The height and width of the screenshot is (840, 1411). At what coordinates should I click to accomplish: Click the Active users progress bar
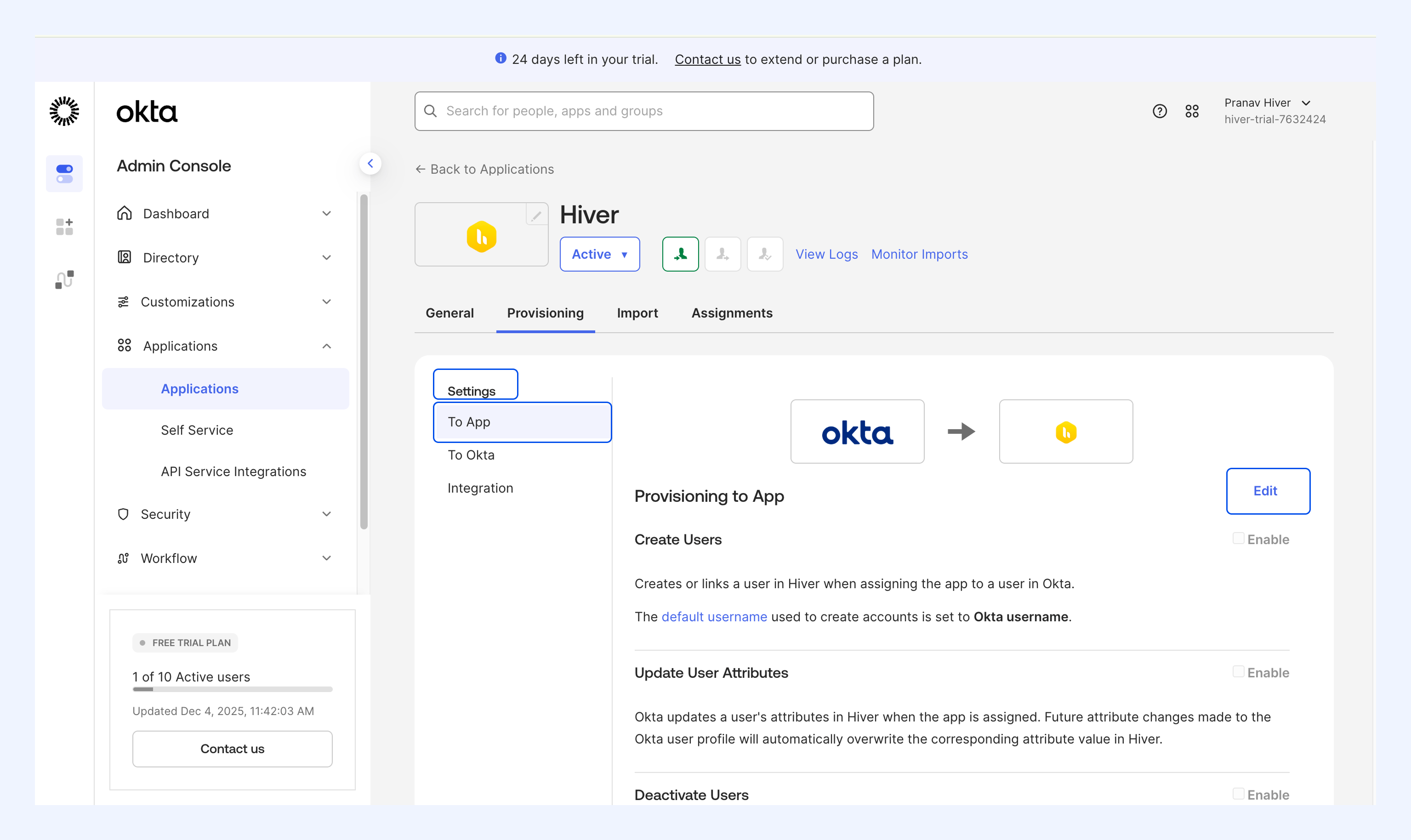(233, 689)
